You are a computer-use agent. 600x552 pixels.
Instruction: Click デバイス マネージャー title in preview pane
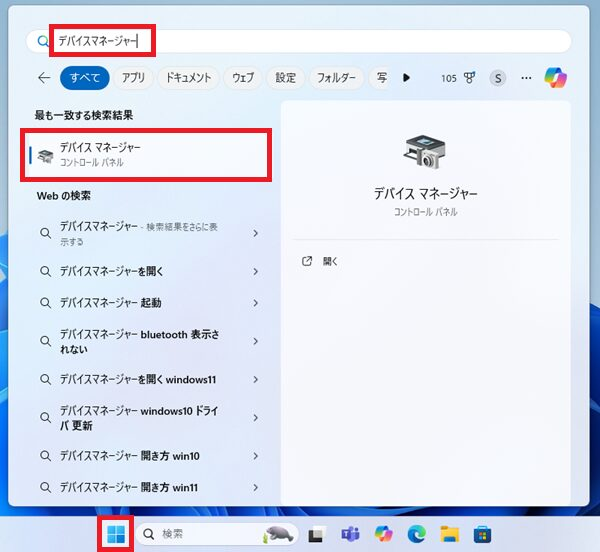click(426, 194)
